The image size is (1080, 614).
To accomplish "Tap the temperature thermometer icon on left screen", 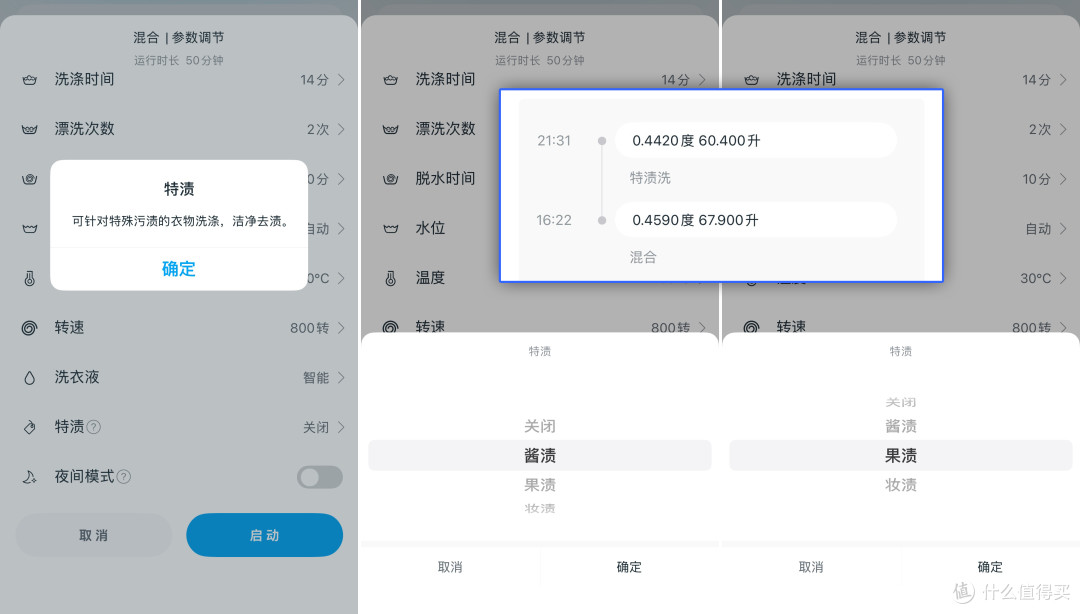I will (x=30, y=278).
